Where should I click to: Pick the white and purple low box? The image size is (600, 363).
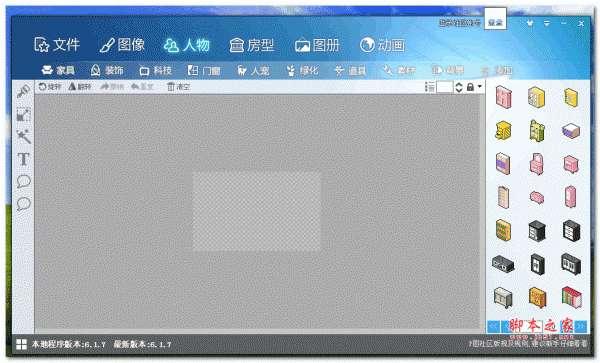571,131
